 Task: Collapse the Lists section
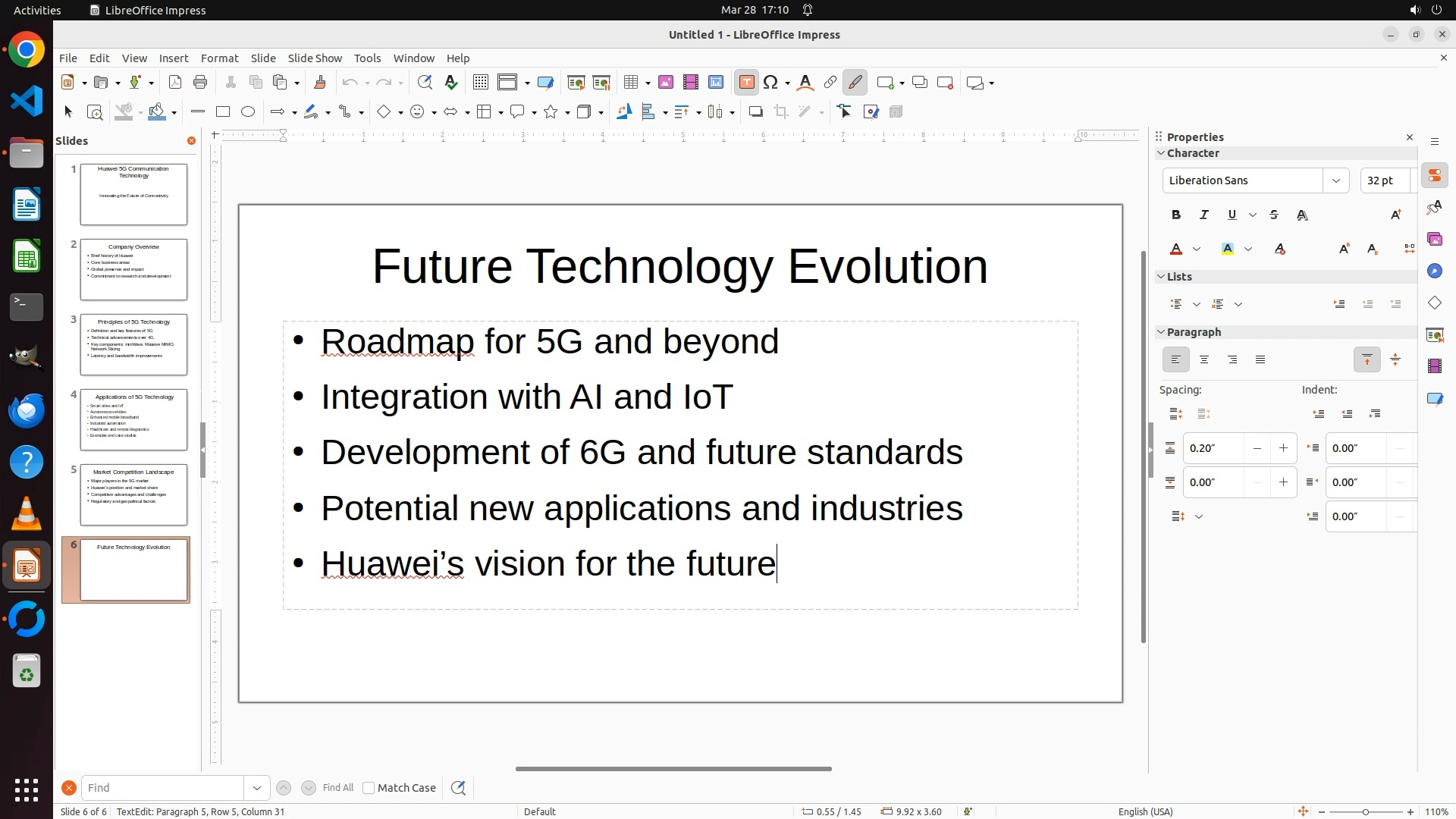[1161, 277]
